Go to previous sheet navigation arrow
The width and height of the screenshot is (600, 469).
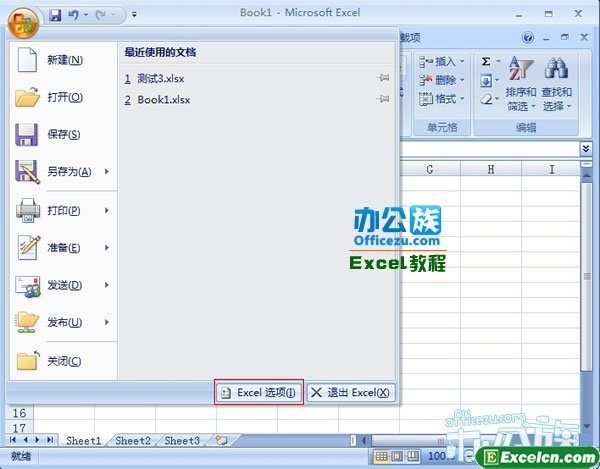click(25, 440)
